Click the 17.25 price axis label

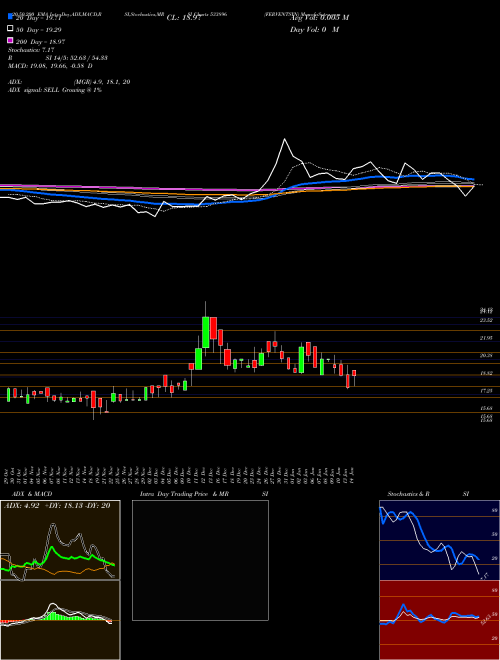click(486, 391)
